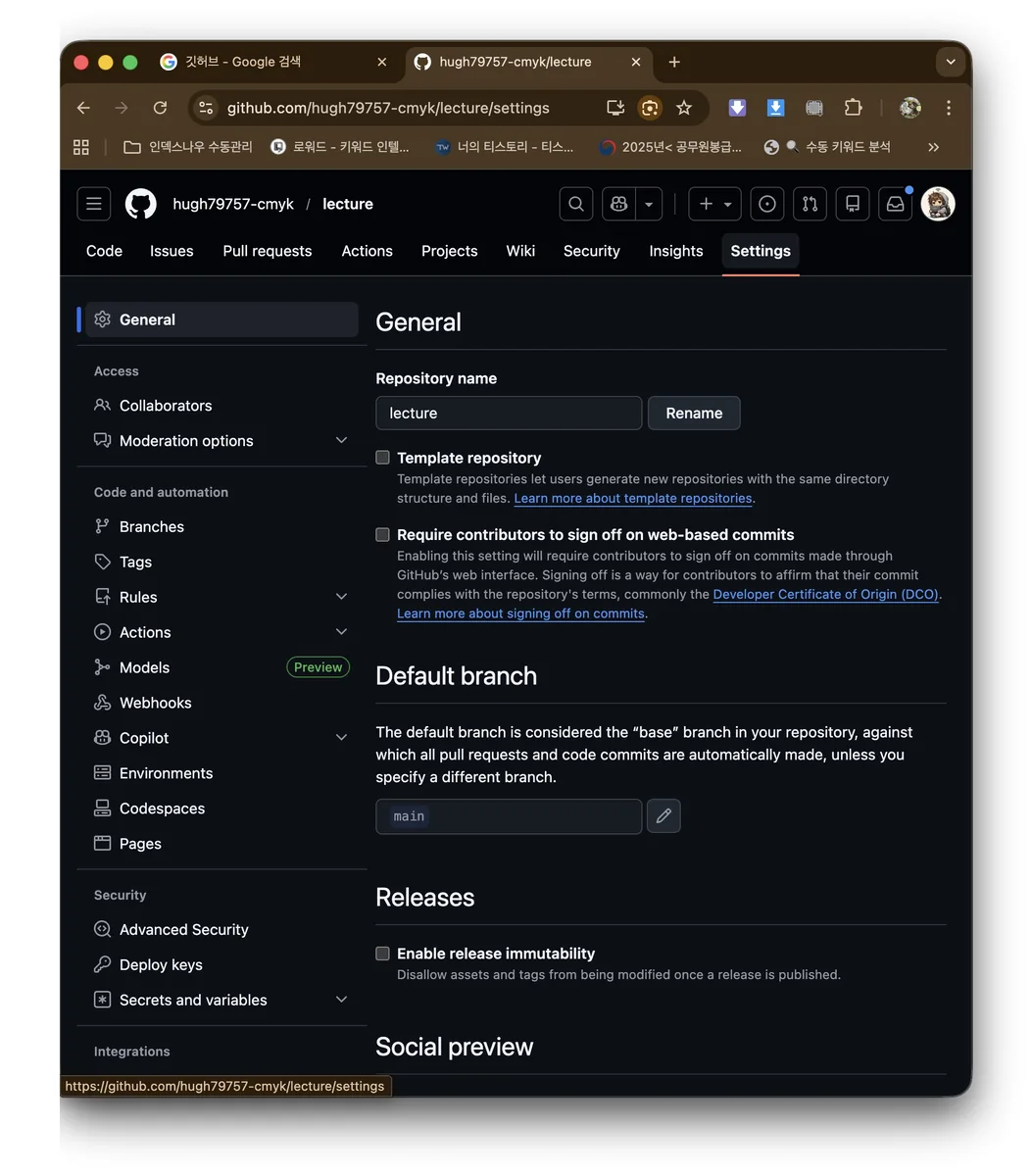This screenshot has height=1176, width=1032.
Task: Open Learn more about signing off link
Action: [x=521, y=613]
